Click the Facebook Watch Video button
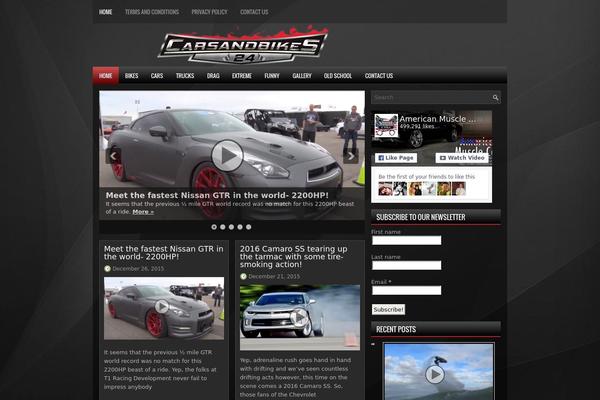This screenshot has width=600, height=400. 462,158
